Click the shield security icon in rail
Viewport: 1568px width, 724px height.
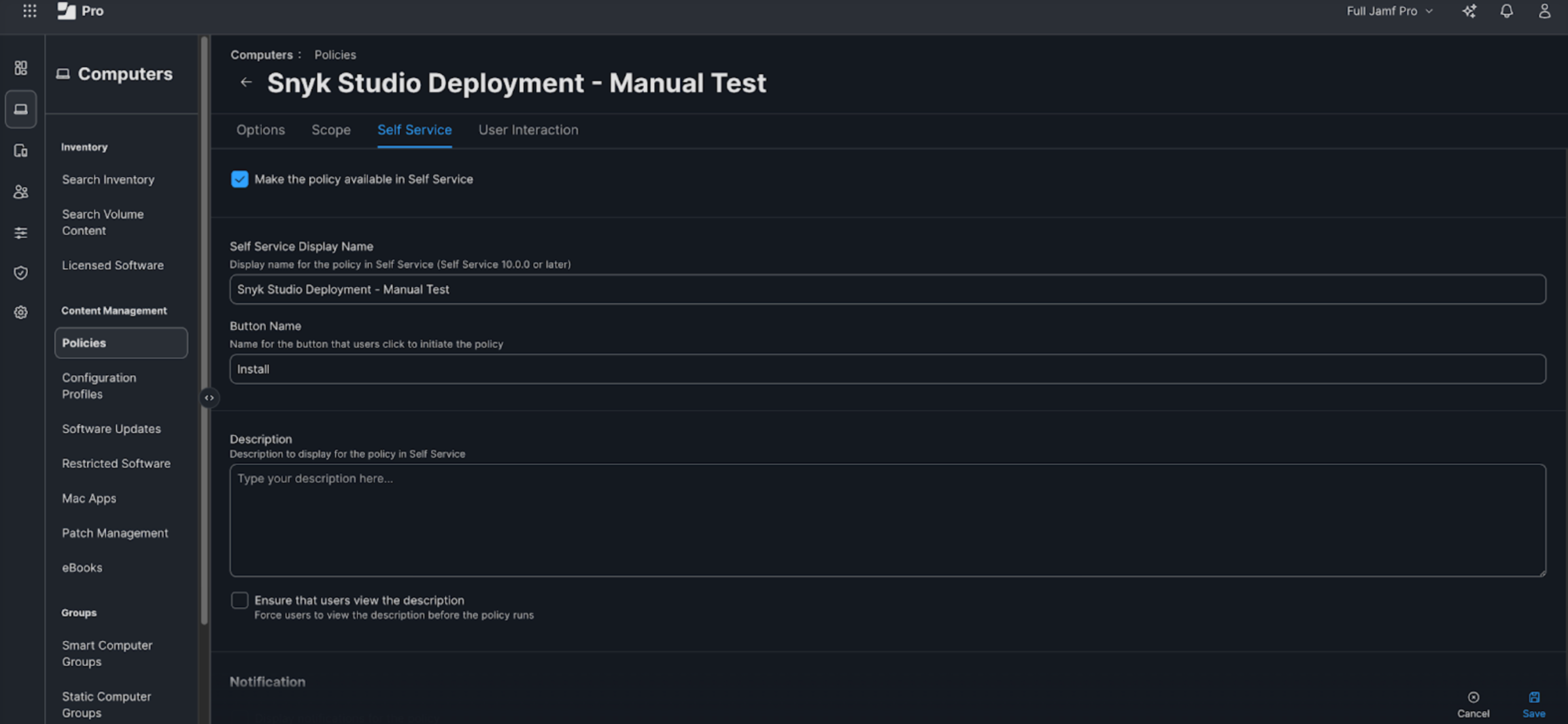coord(21,272)
